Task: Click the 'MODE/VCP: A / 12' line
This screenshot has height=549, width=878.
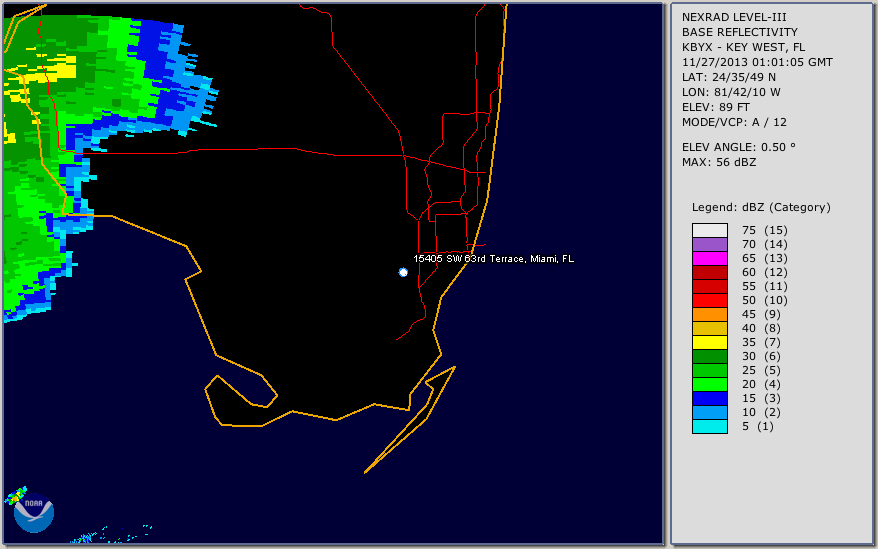Action: [x=734, y=122]
